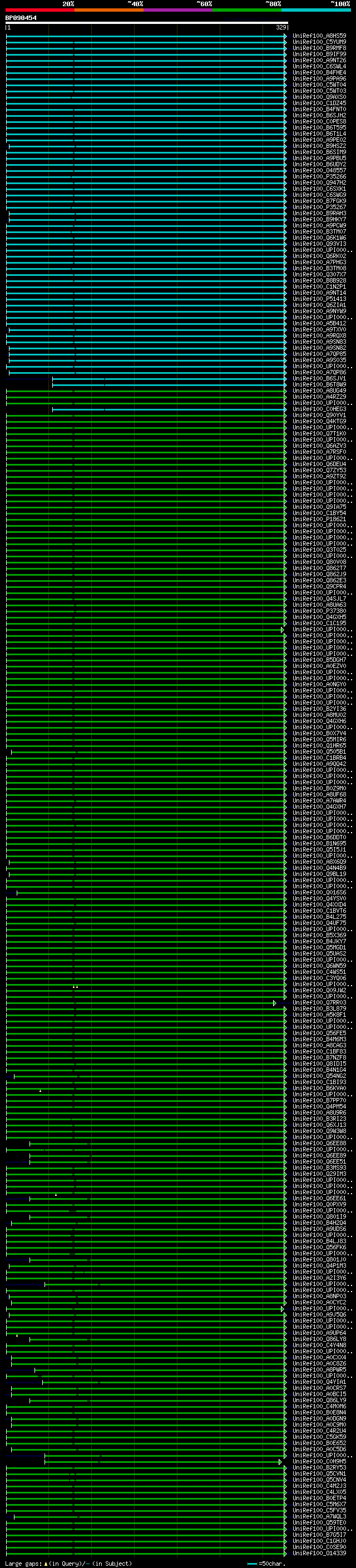Pick the UniRef100_Q947H2 hit label
356x1568 pixels.
point(319,182)
